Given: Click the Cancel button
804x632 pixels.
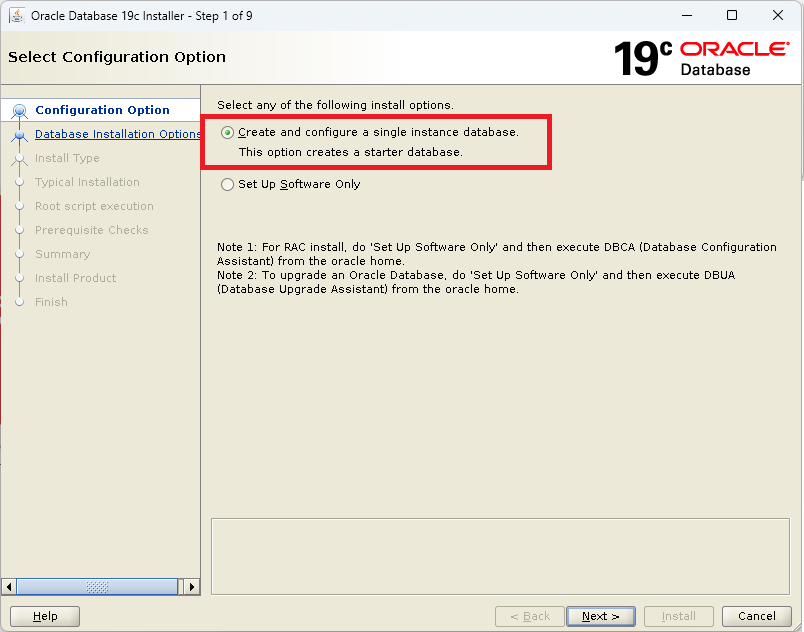Looking at the screenshot, I should tap(756, 616).
